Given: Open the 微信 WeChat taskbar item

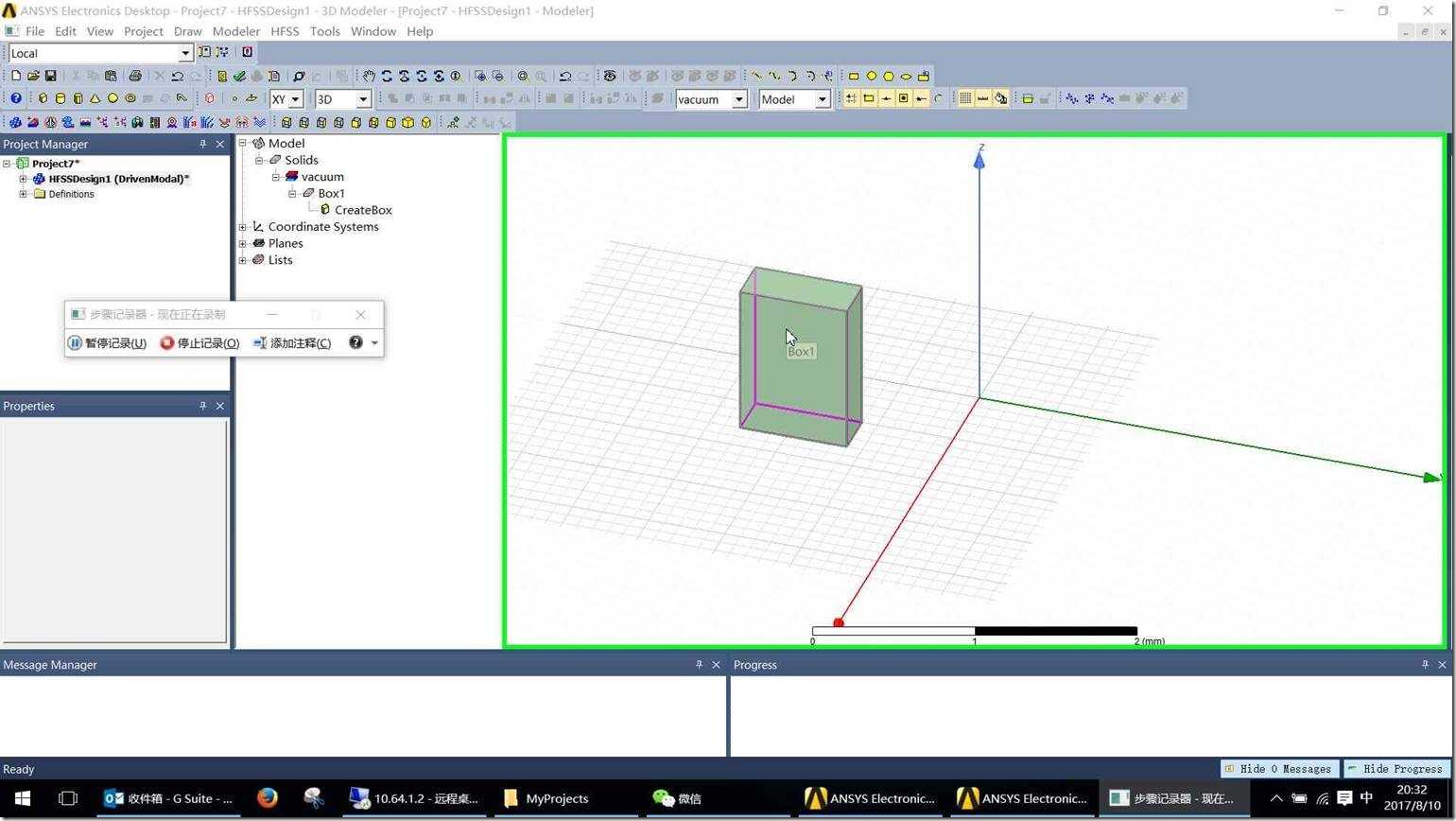Looking at the screenshot, I should coord(679,798).
